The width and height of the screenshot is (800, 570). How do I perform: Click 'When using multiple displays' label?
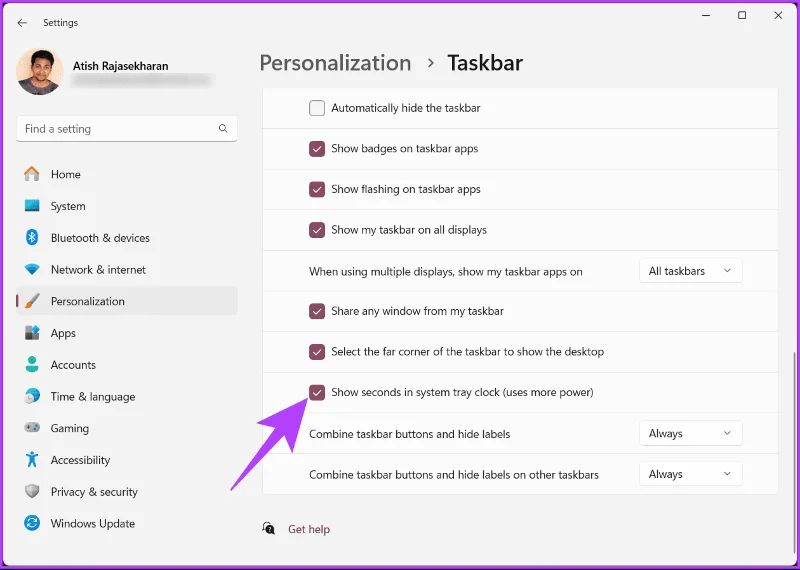445,271
